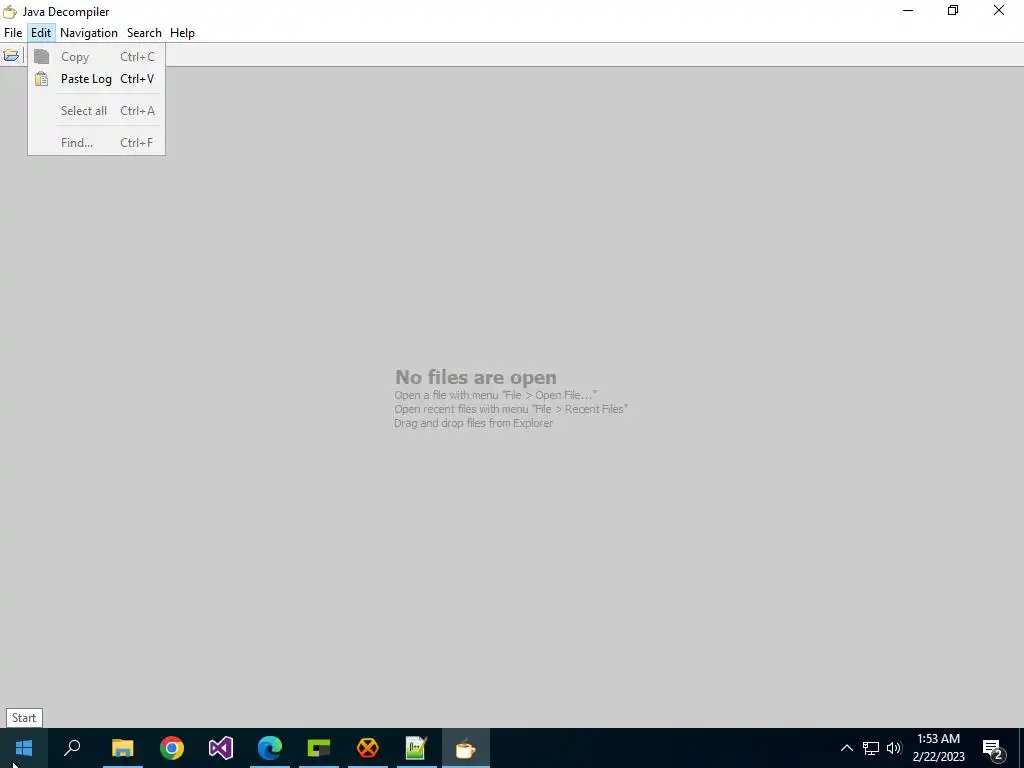Open the Navigation menu

tap(89, 33)
